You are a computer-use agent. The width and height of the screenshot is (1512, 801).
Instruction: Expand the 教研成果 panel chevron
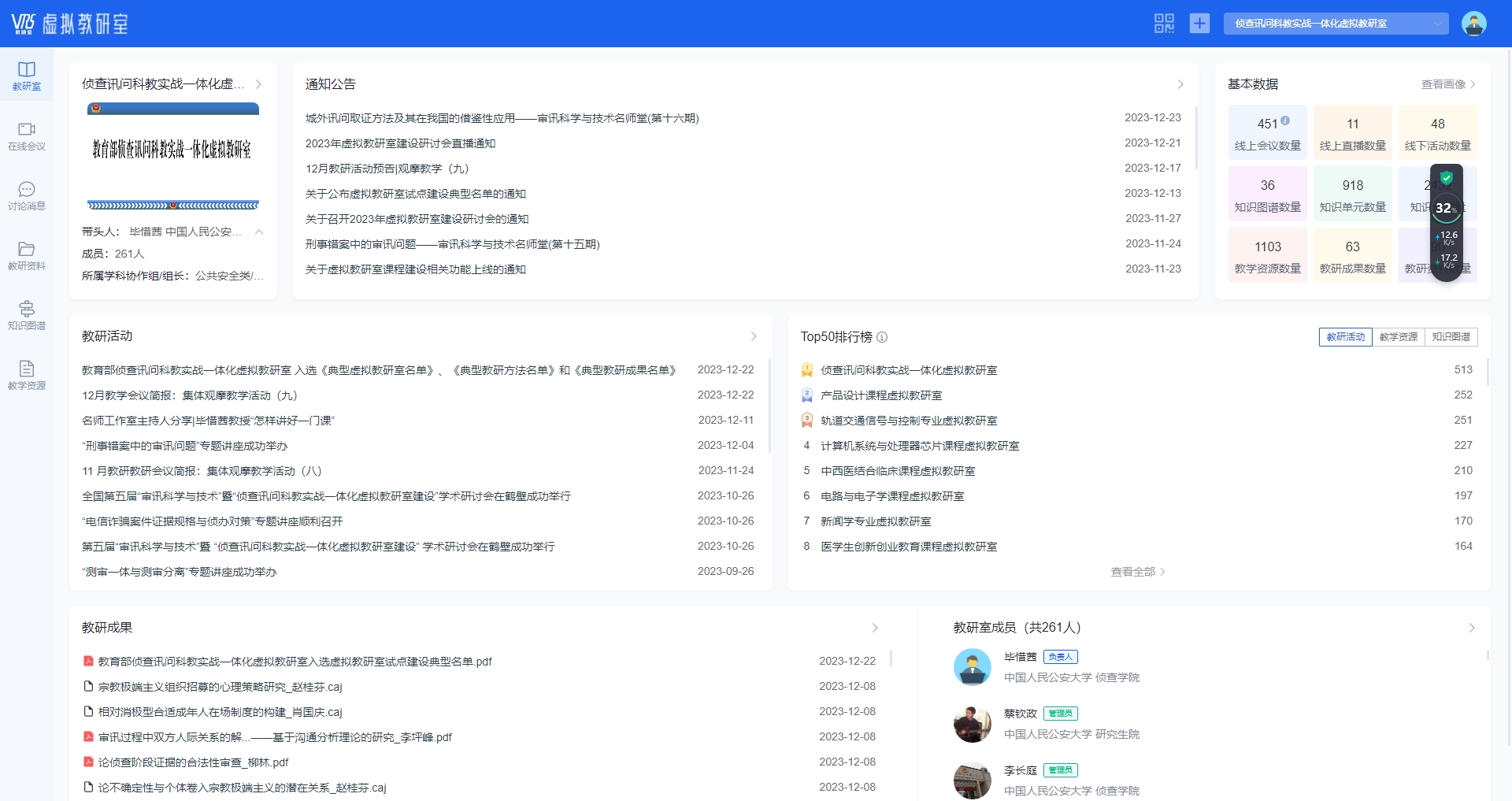[875, 628]
